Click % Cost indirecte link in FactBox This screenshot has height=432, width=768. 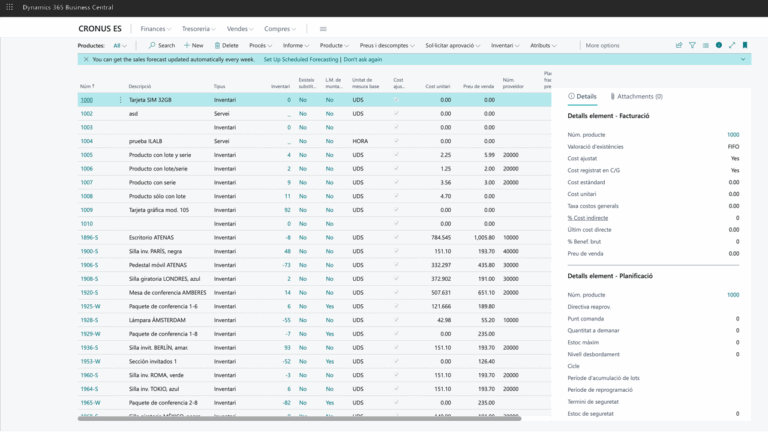588,218
